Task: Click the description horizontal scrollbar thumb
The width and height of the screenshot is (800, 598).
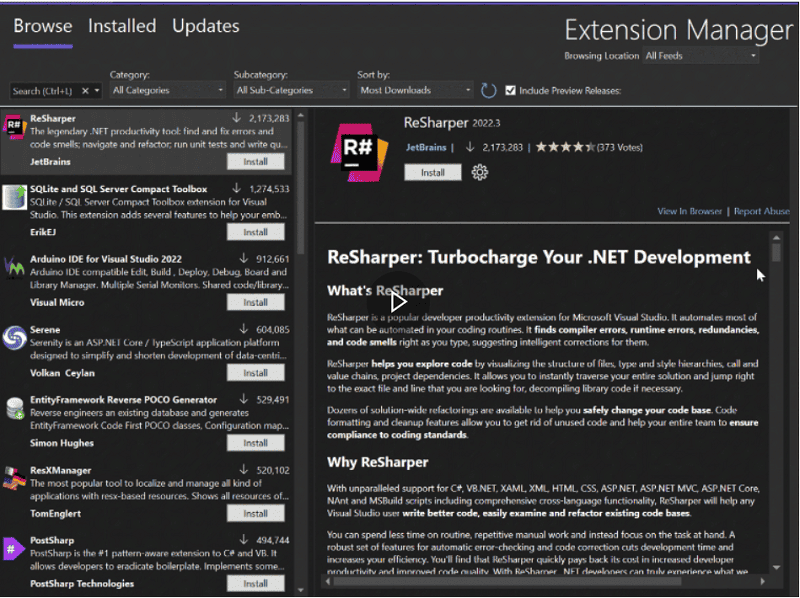Action: click(x=507, y=581)
